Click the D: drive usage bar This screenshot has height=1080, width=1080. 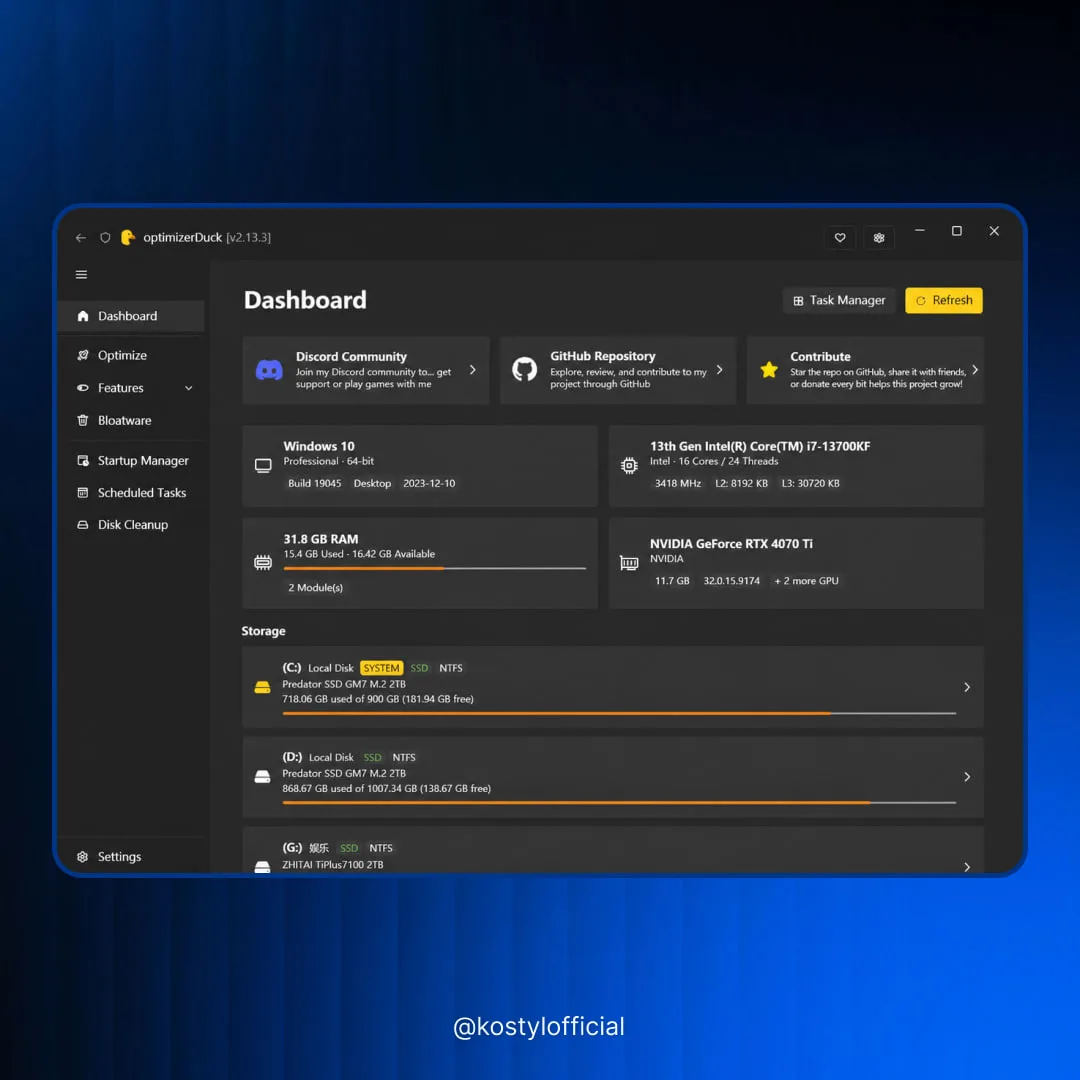tap(619, 802)
